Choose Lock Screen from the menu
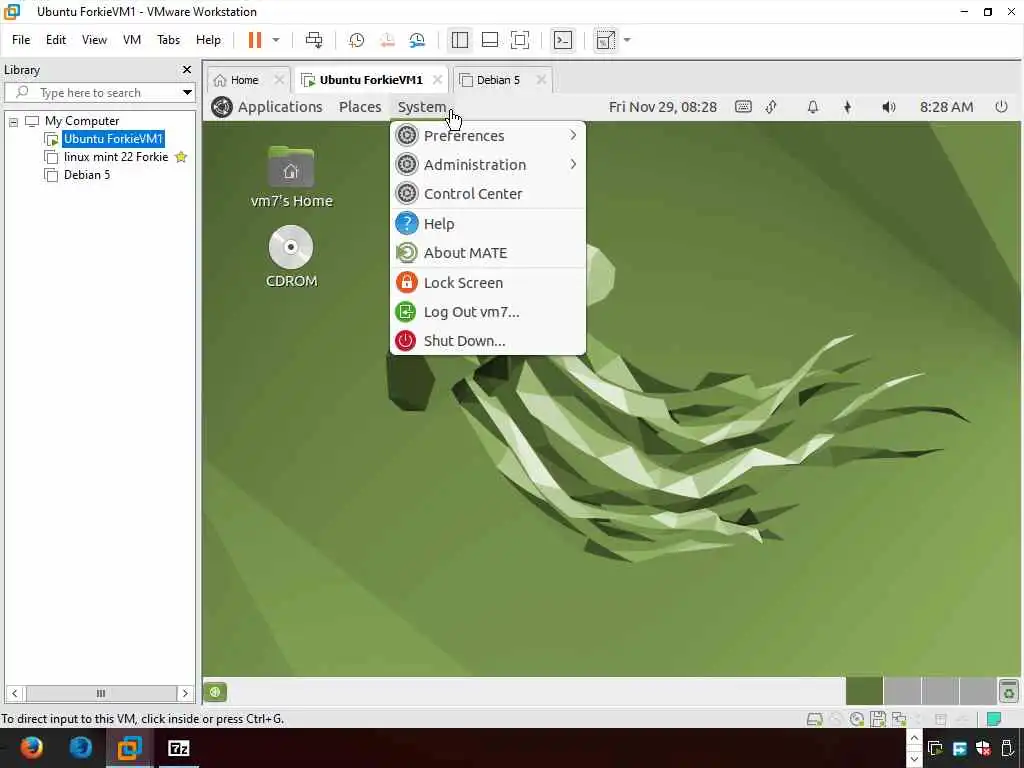Viewport: 1024px width, 768px height. coord(487,283)
